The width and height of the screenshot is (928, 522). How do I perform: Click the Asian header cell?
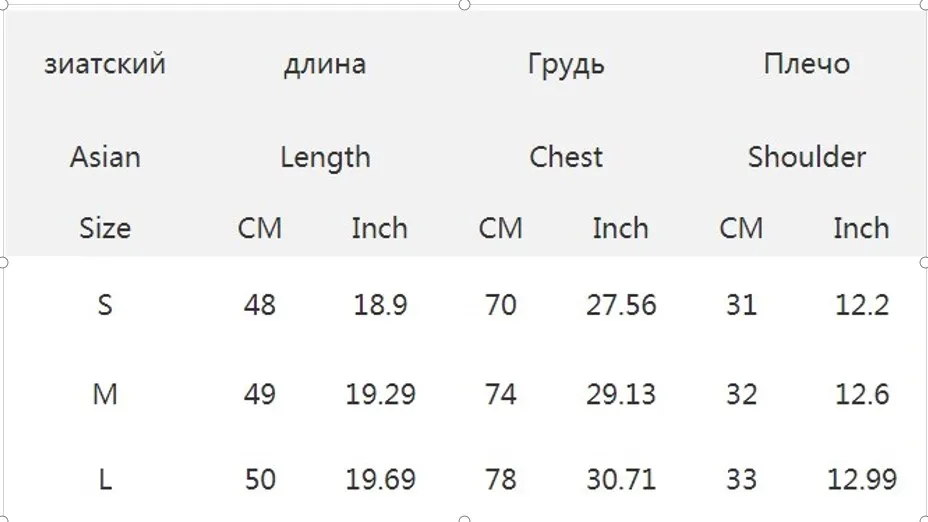click(105, 157)
